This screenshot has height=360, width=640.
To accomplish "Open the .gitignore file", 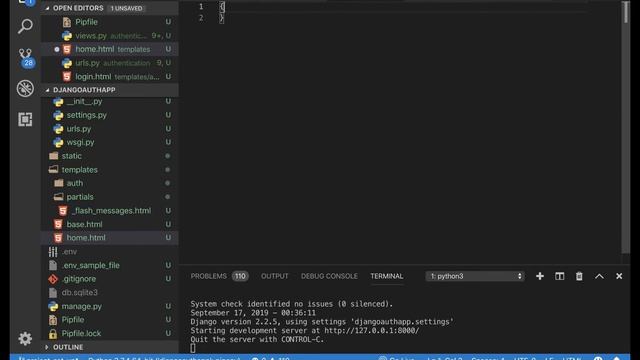I will click(109, 279).
